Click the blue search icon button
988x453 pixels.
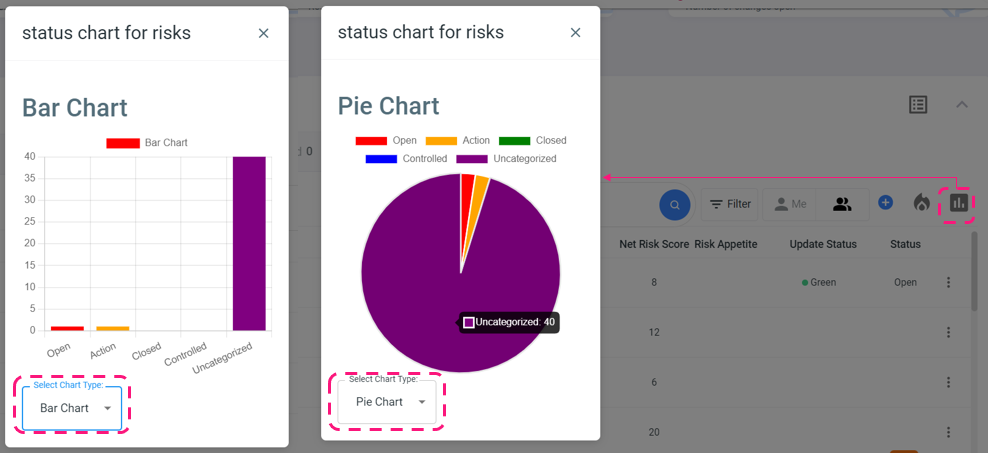pyautogui.click(x=675, y=205)
